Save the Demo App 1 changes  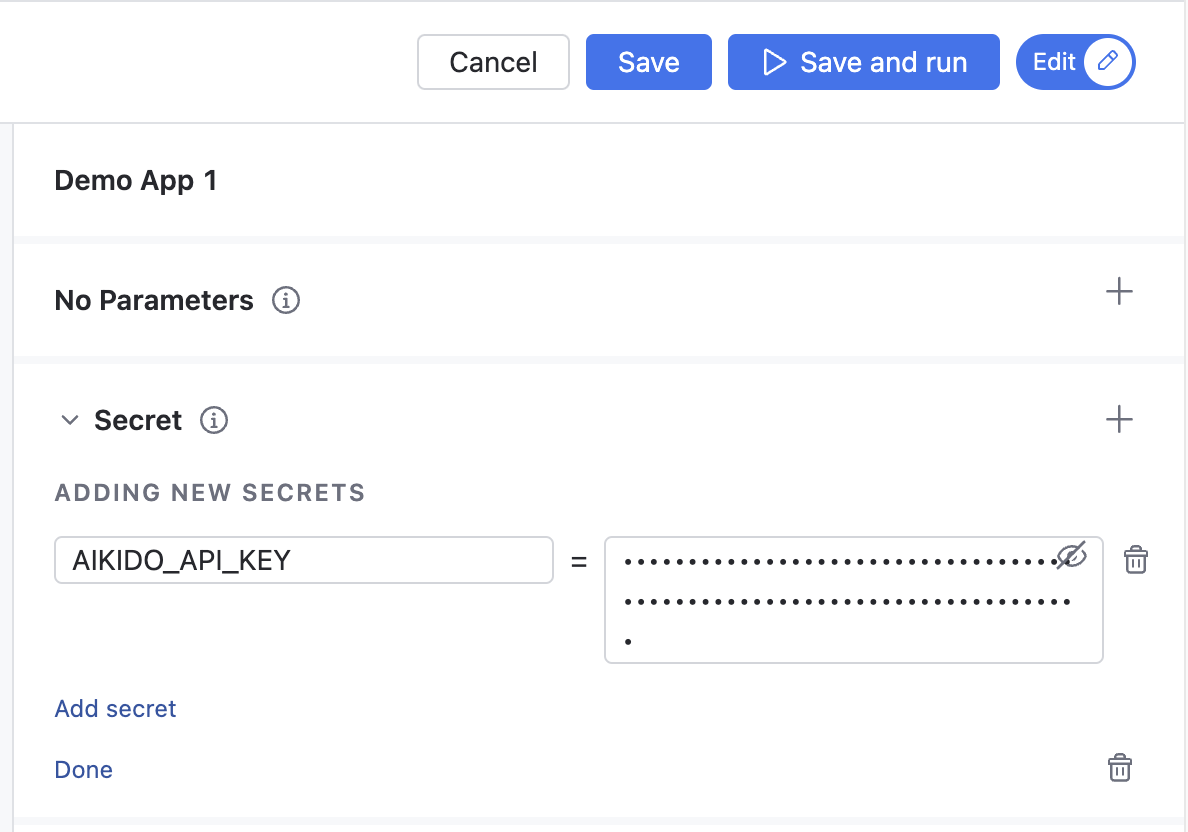(649, 62)
